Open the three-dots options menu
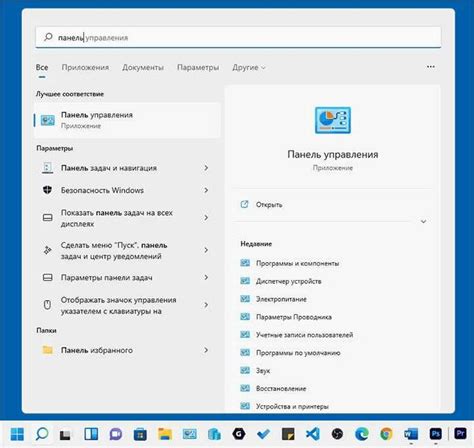The image size is (474, 448). pos(431,67)
